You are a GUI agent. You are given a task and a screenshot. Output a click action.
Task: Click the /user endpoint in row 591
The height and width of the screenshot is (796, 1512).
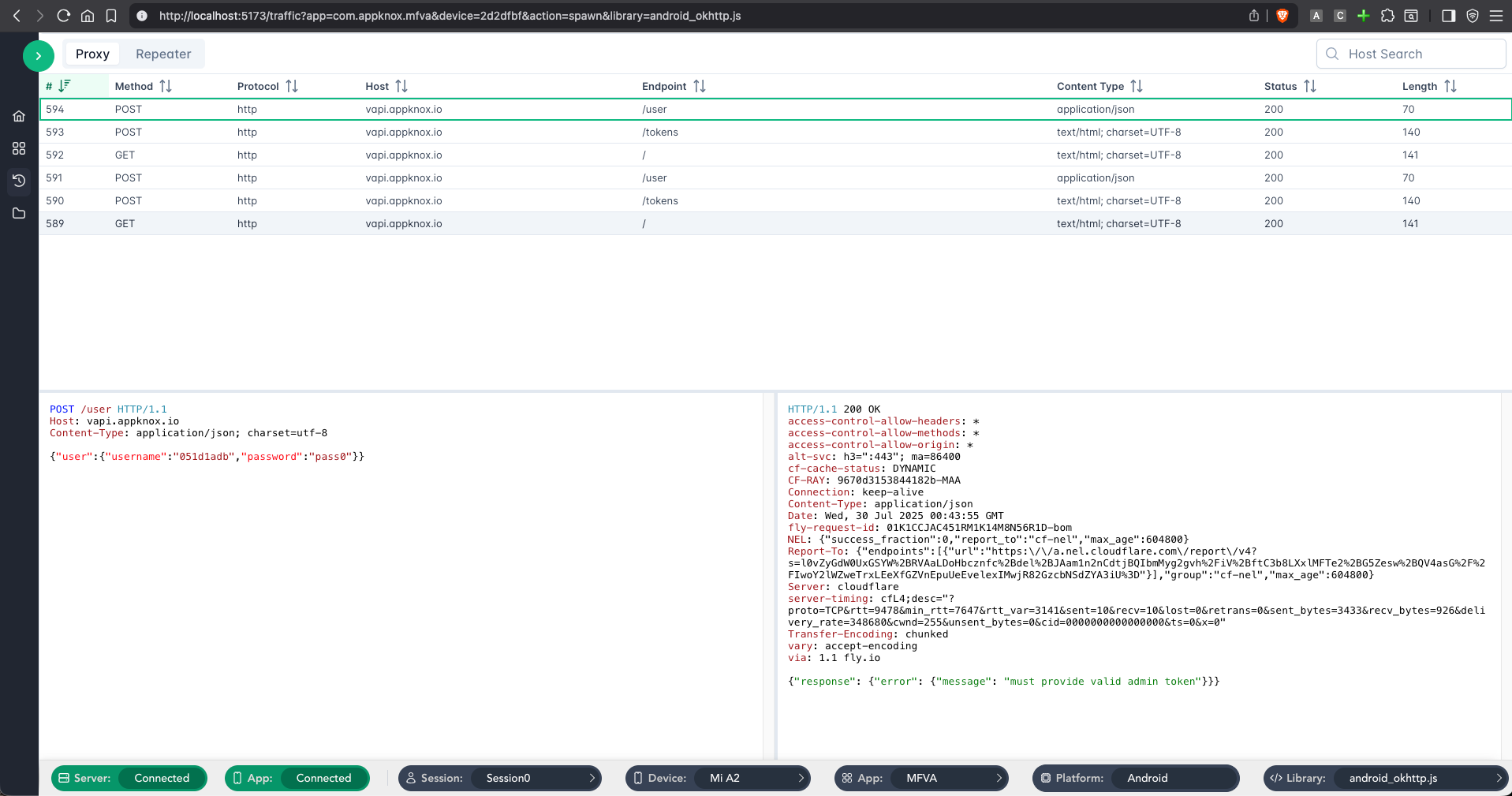(655, 178)
